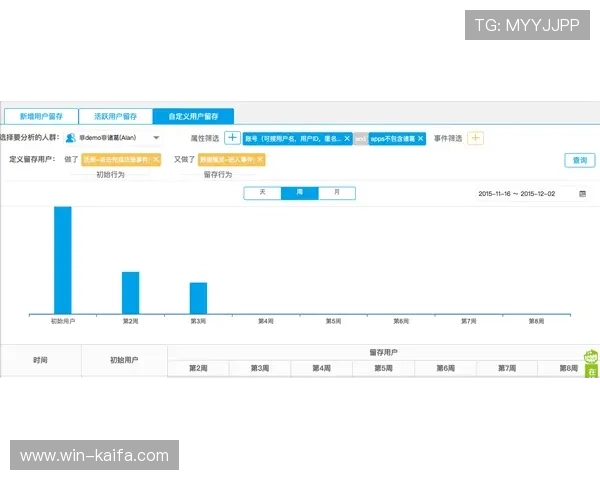Open the 新增用户留存 tab

[x=41, y=116]
